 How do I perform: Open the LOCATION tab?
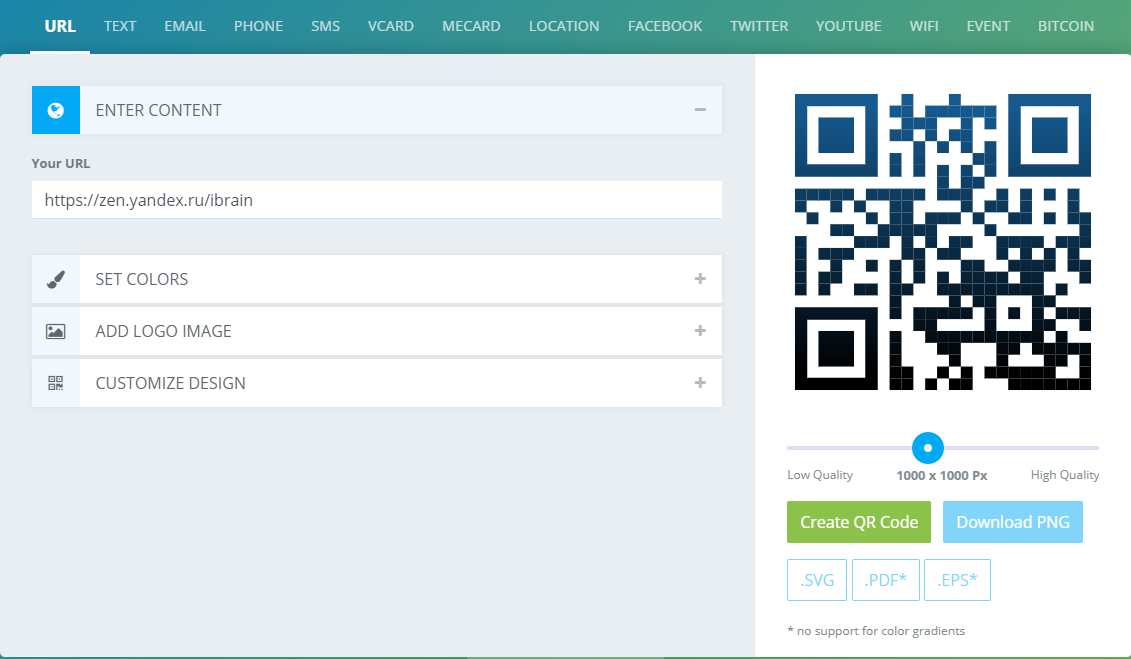click(564, 26)
